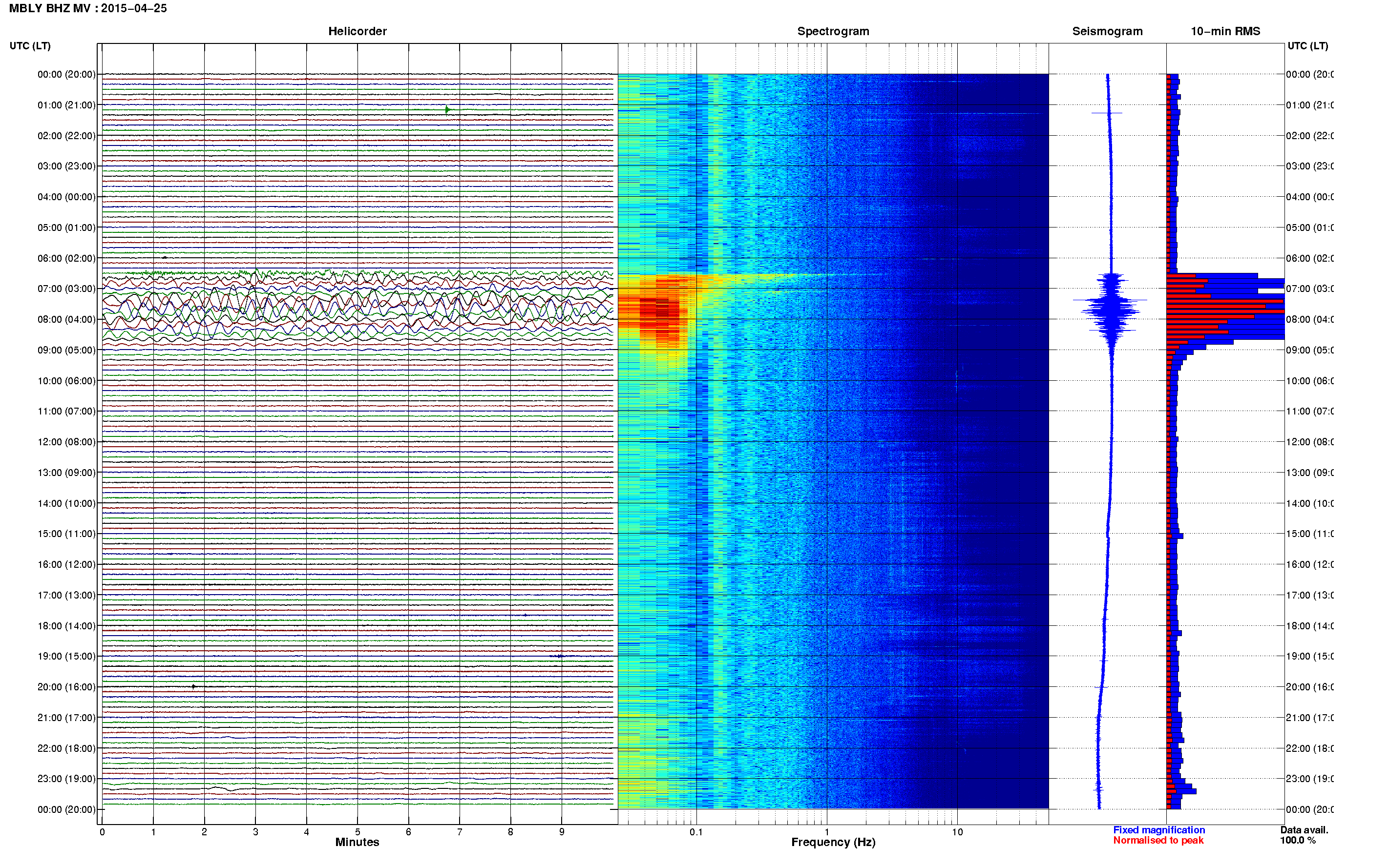
Task: Click the green spike event near 01:00 helicorder trace
Action: (447, 110)
